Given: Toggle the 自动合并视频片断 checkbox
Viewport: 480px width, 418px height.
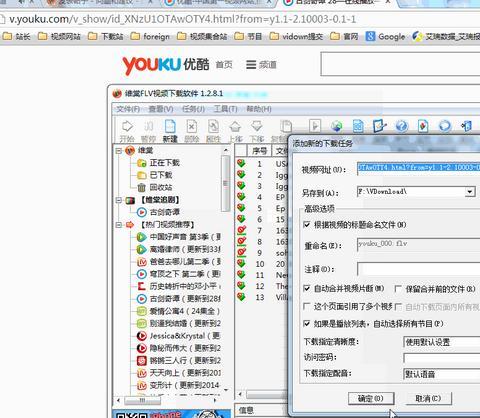Looking at the screenshot, I should coord(307,288).
